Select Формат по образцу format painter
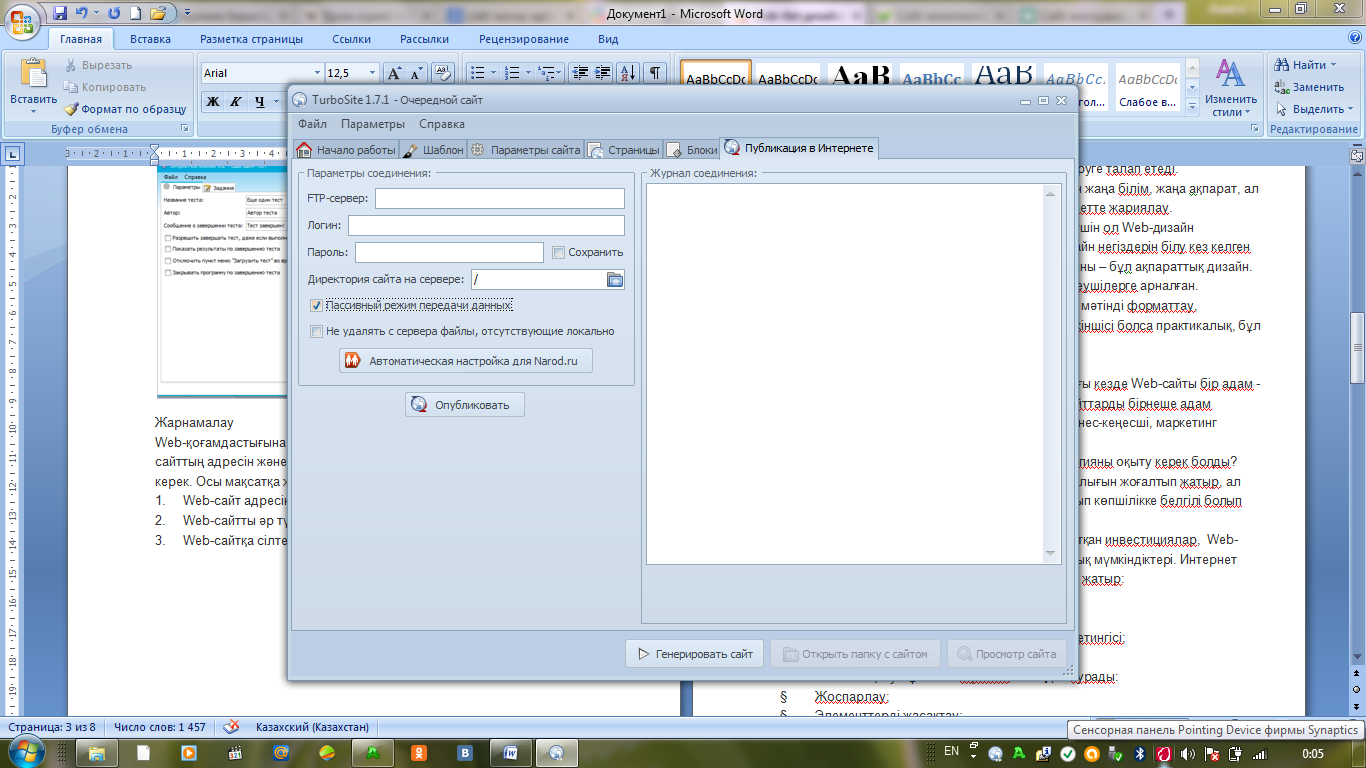The width and height of the screenshot is (1366, 768). (125, 109)
